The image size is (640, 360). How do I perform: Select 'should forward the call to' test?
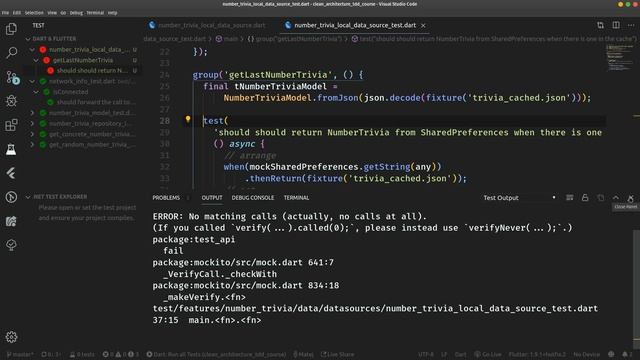click(x=96, y=102)
